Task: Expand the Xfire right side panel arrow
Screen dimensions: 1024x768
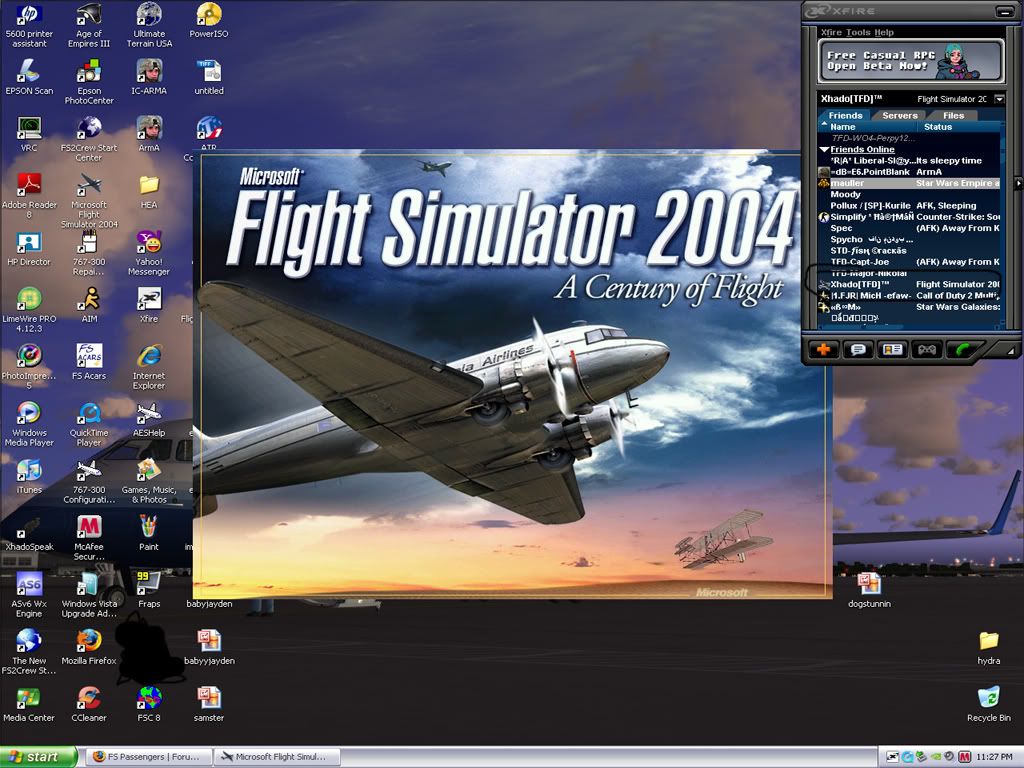Action: pyautogui.click(x=1017, y=184)
